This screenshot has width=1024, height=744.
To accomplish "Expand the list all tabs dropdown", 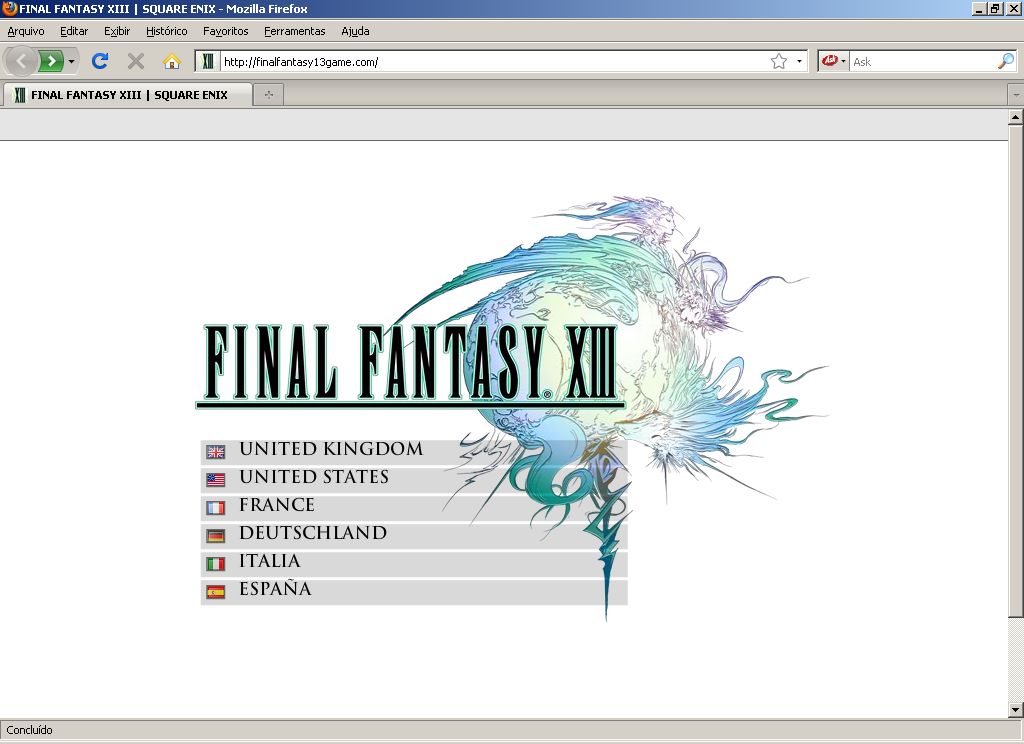I will [x=1015, y=95].
